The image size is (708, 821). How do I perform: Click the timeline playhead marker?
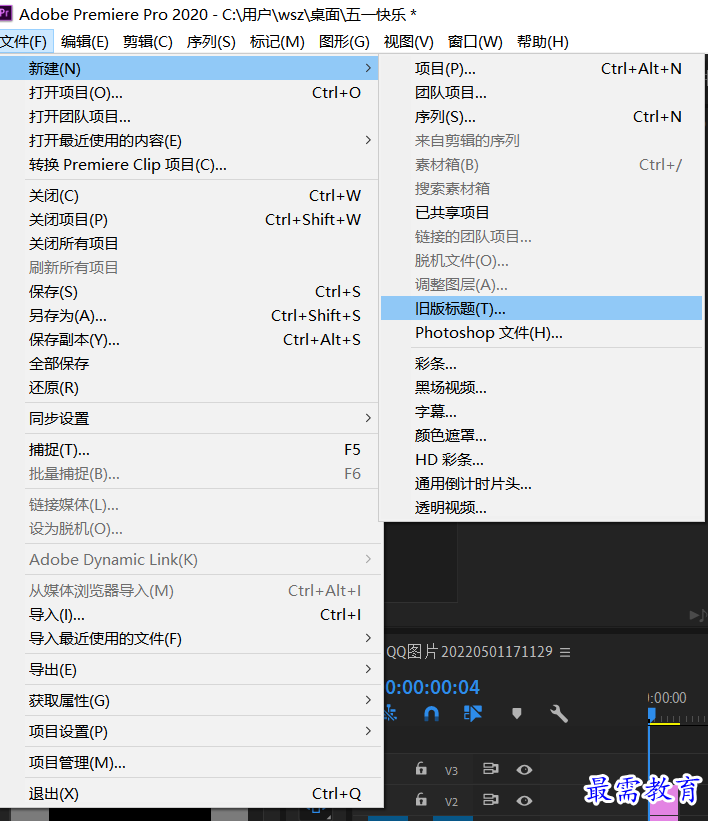tap(651, 714)
